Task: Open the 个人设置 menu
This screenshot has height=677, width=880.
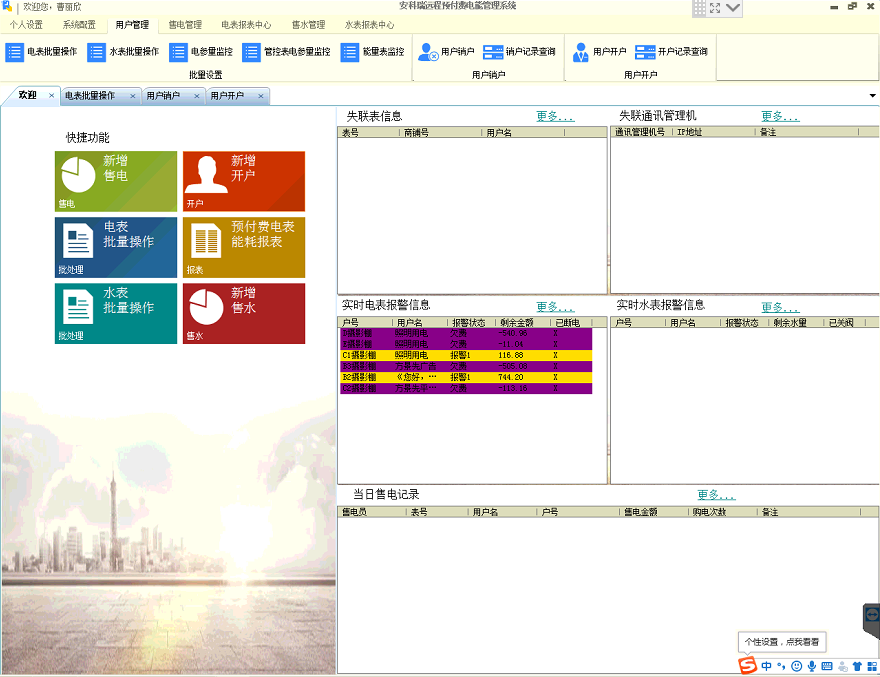Action: [x=26, y=25]
